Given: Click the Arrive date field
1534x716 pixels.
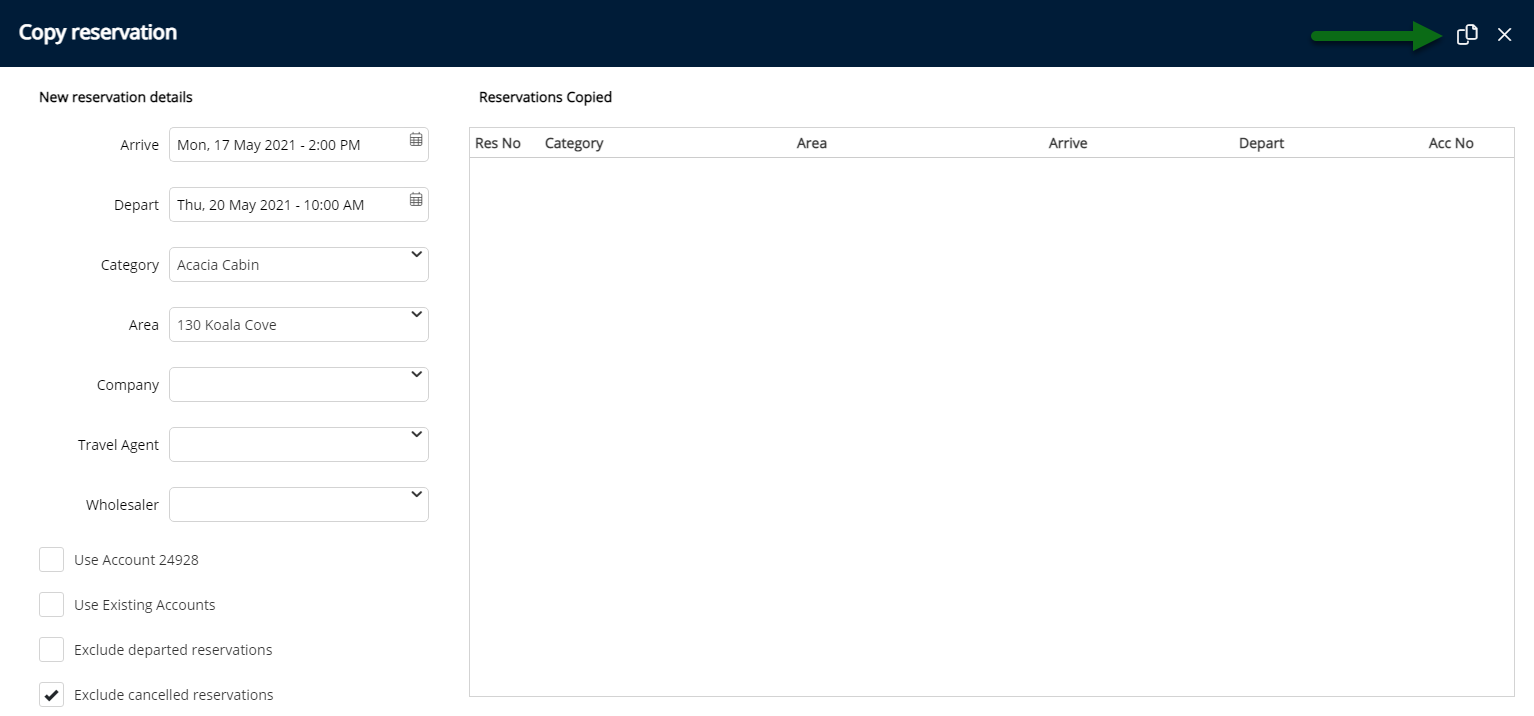Looking at the screenshot, I should pos(299,145).
